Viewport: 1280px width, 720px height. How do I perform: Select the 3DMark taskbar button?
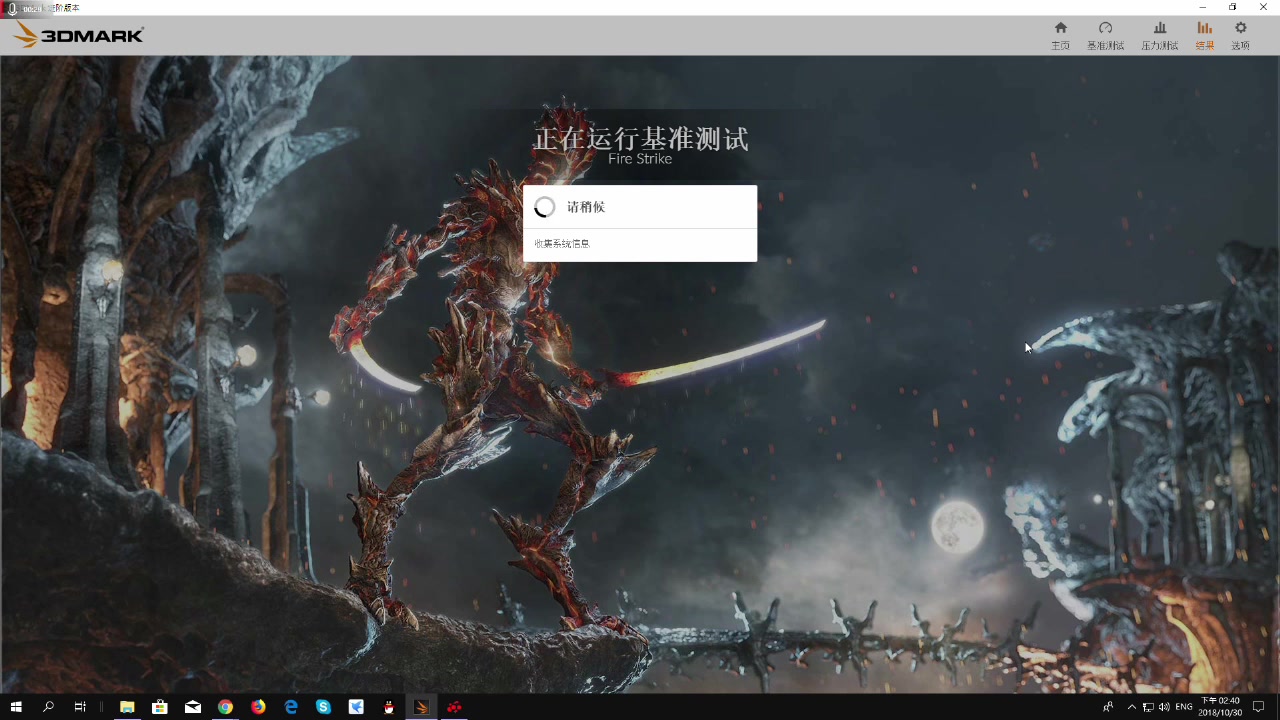point(421,707)
